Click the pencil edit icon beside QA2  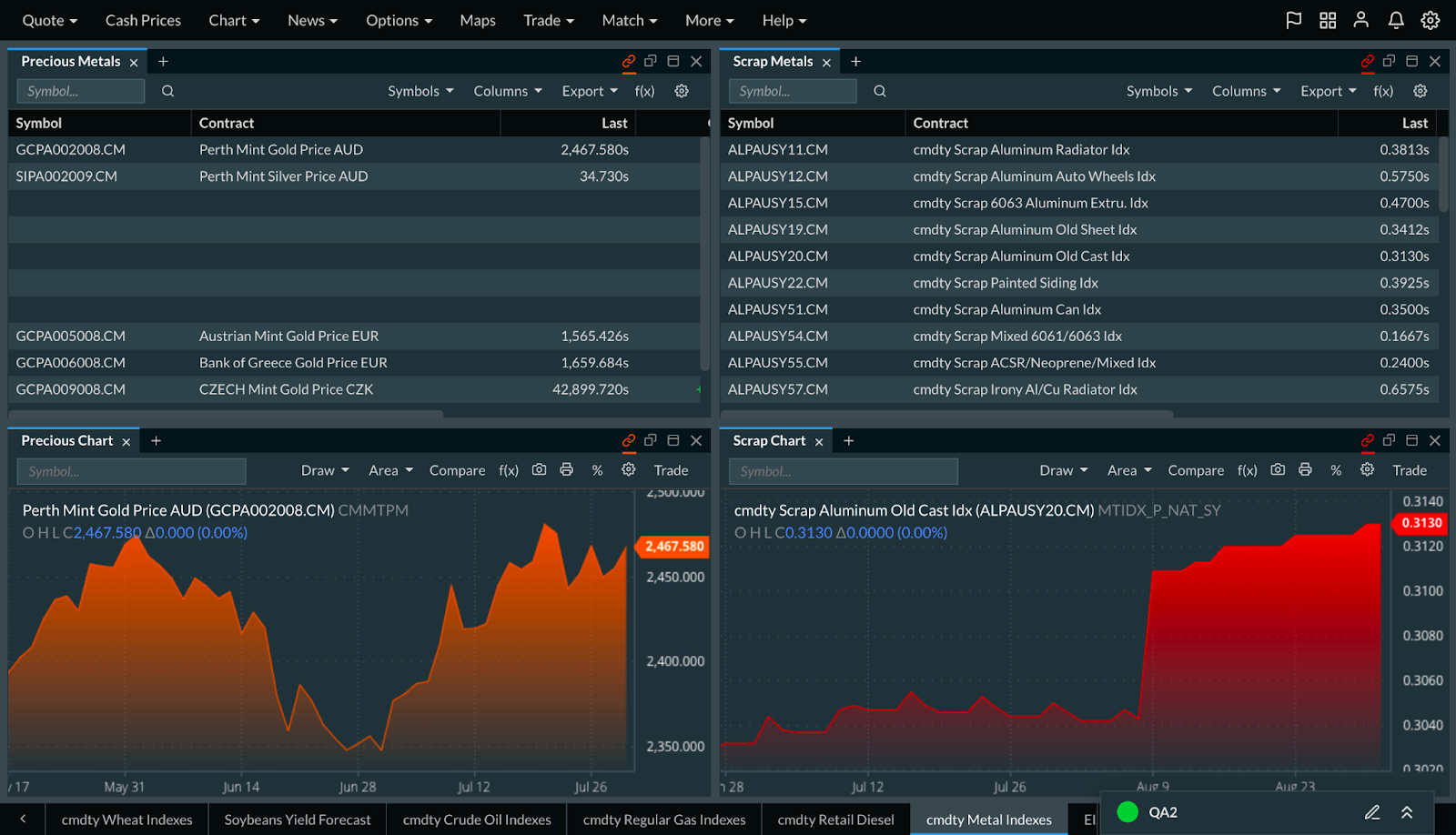[1372, 812]
